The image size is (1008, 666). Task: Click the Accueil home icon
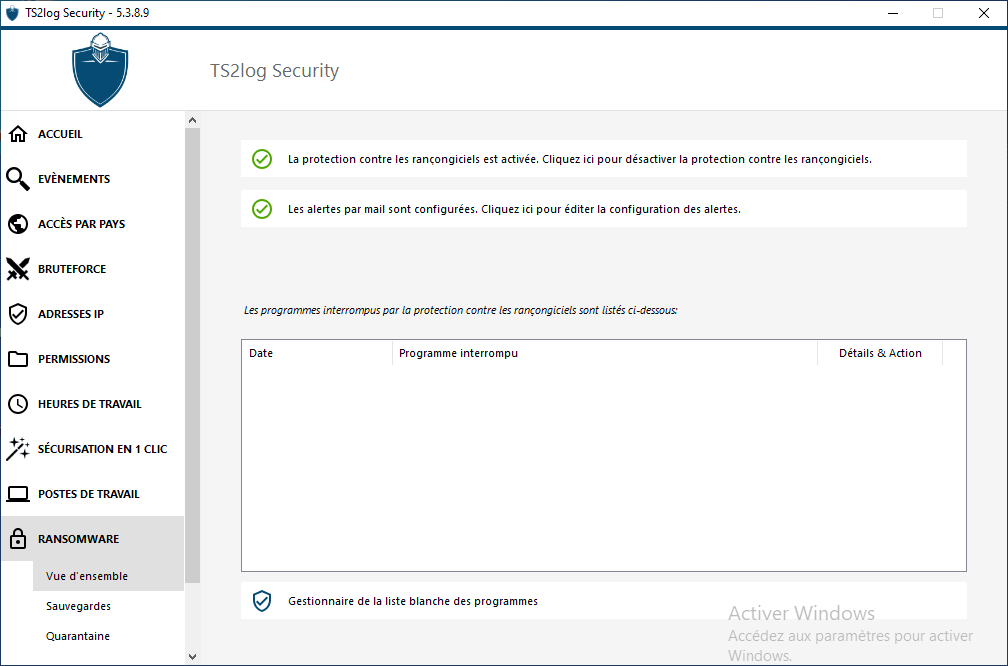(18, 134)
